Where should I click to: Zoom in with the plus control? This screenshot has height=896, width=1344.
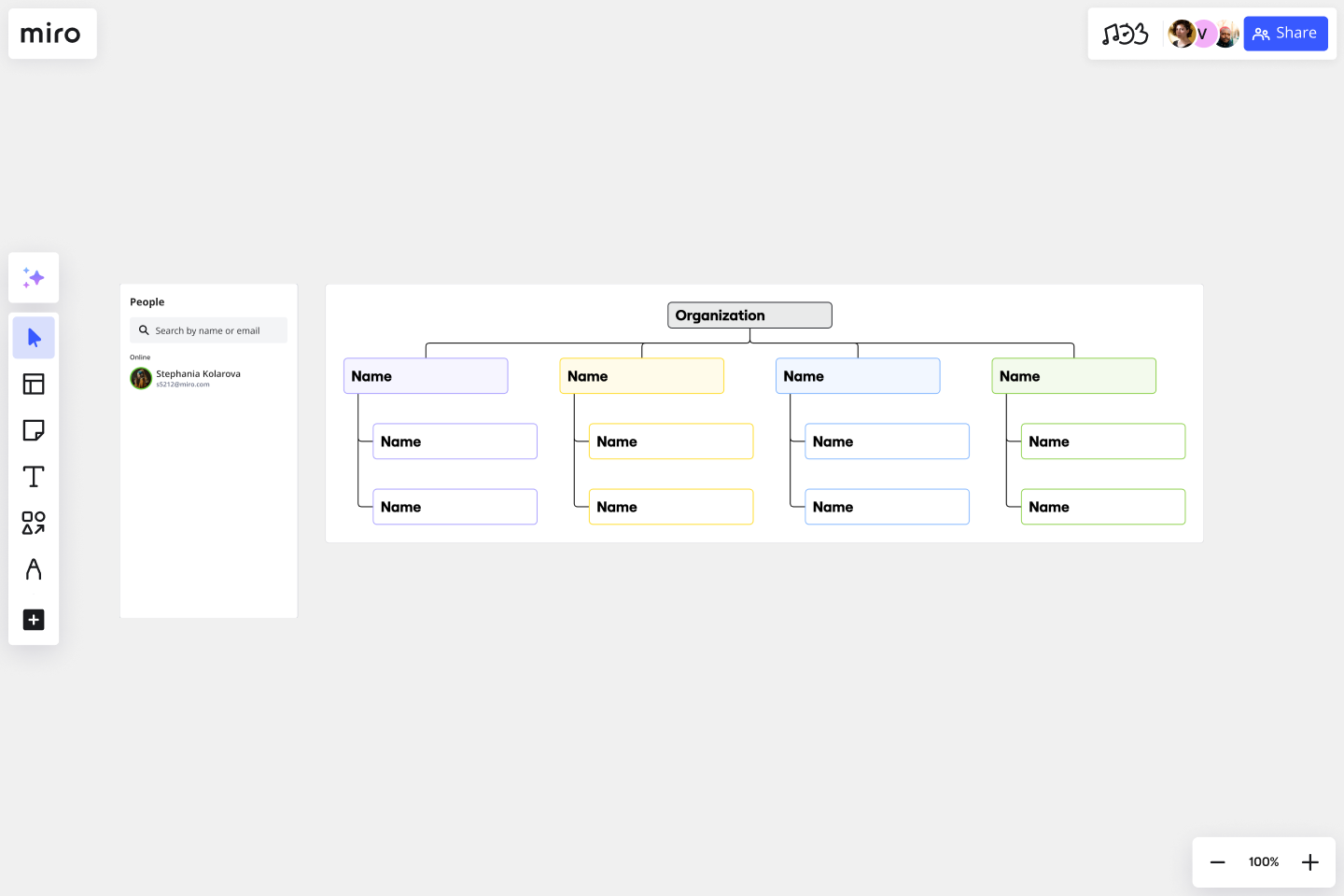(x=1309, y=861)
